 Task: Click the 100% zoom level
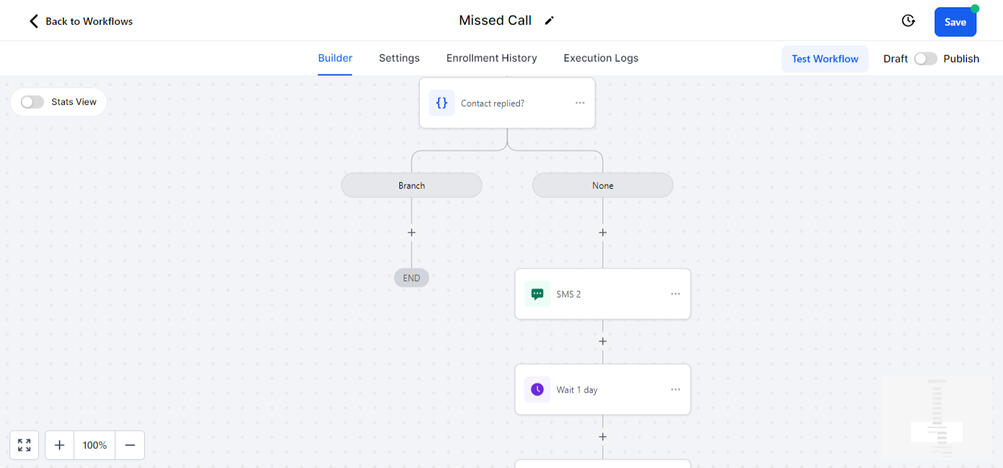click(x=95, y=445)
